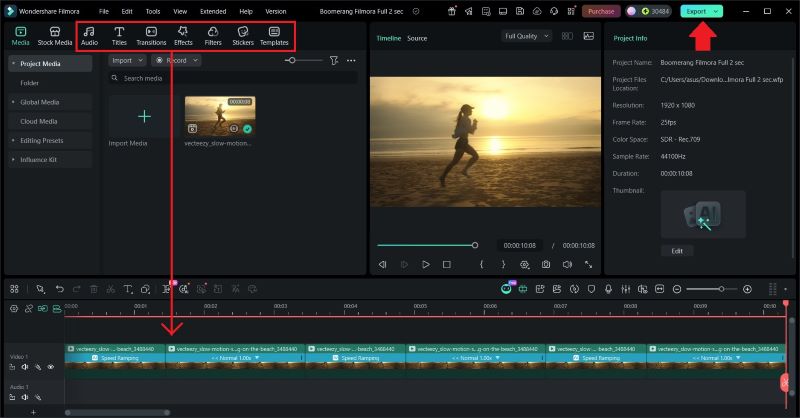Click the timeline text tool icon
The image size is (800, 418).
point(128,289)
